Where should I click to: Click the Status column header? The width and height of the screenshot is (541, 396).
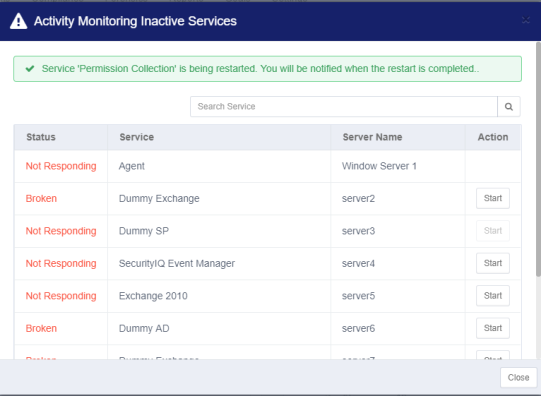pyautogui.click(x=41, y=137)
